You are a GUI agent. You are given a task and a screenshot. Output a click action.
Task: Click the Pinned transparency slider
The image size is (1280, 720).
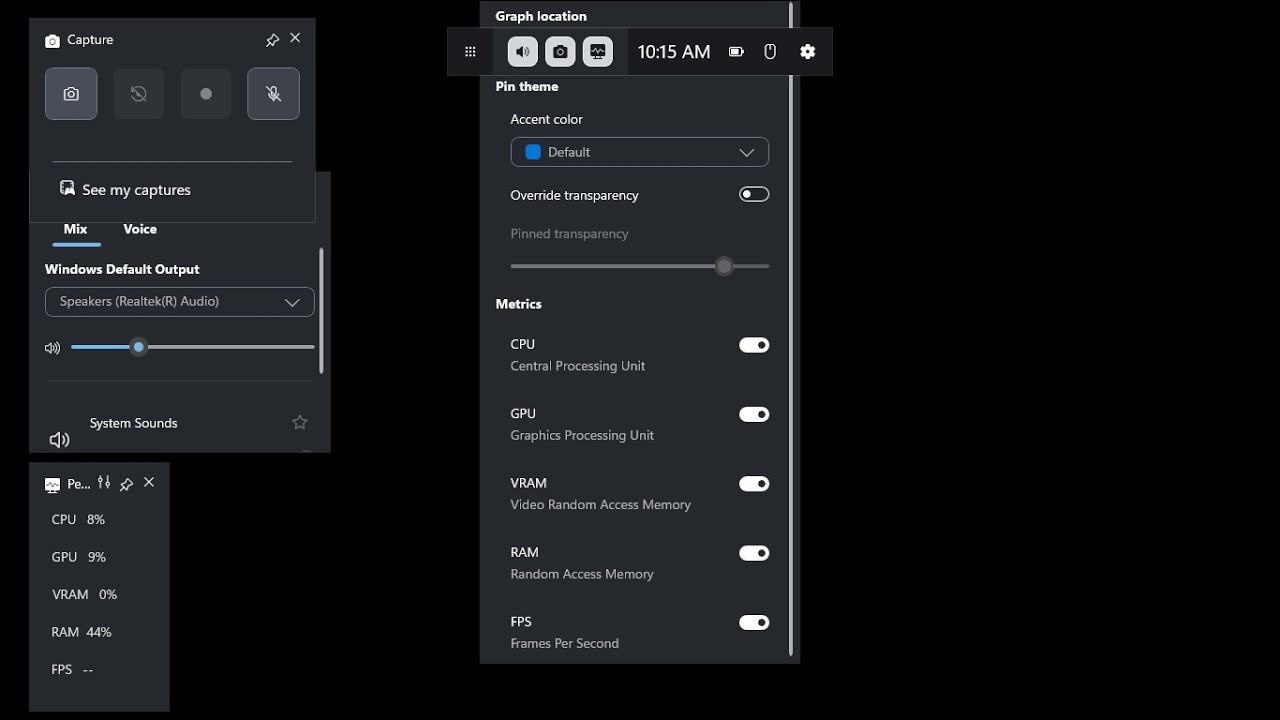640,266
